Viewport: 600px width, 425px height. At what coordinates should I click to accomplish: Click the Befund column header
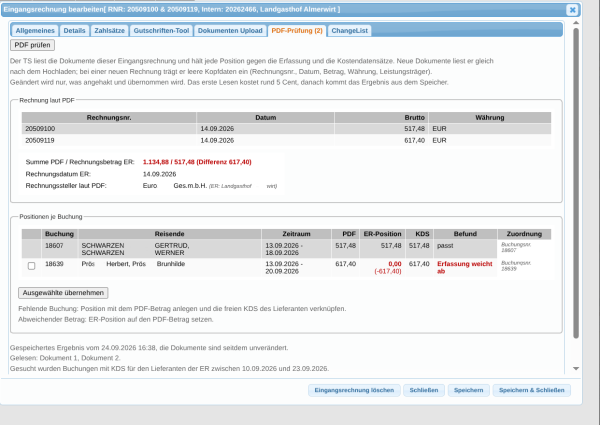[465, 234]
